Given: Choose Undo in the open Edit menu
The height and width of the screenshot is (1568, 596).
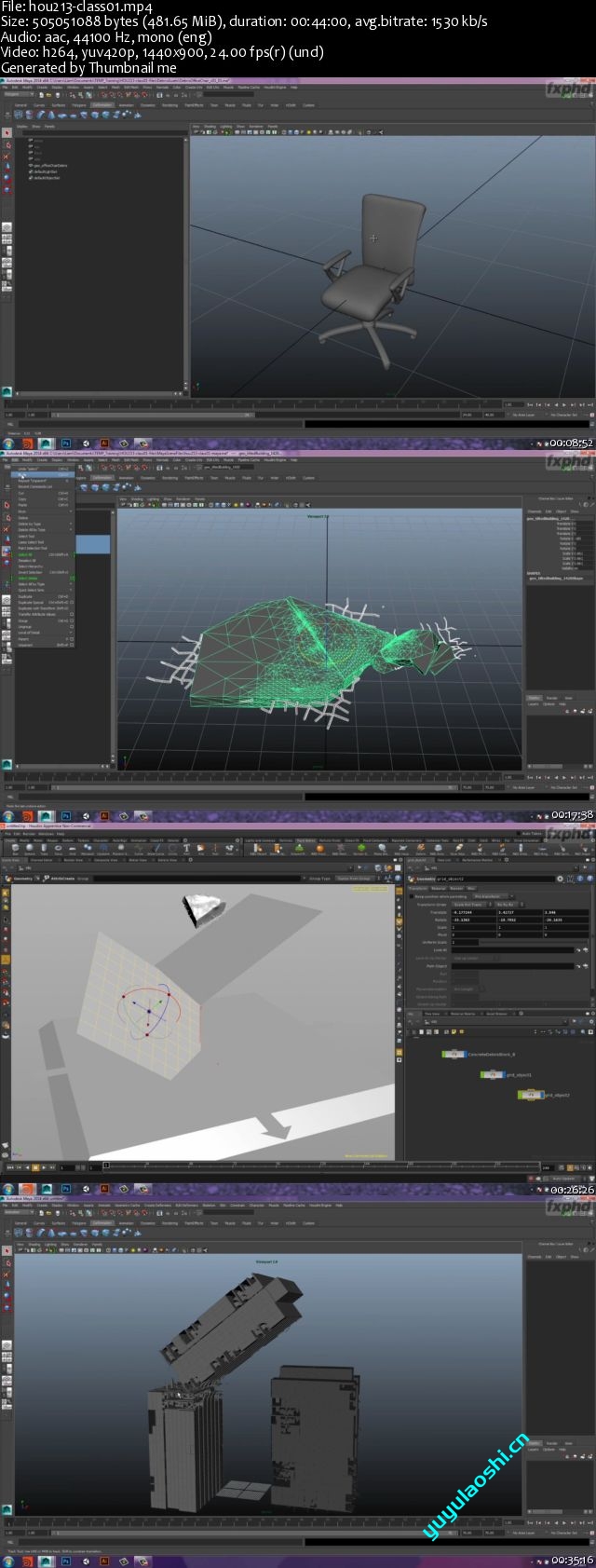Looking at the screenshot, I should point(45,468).
